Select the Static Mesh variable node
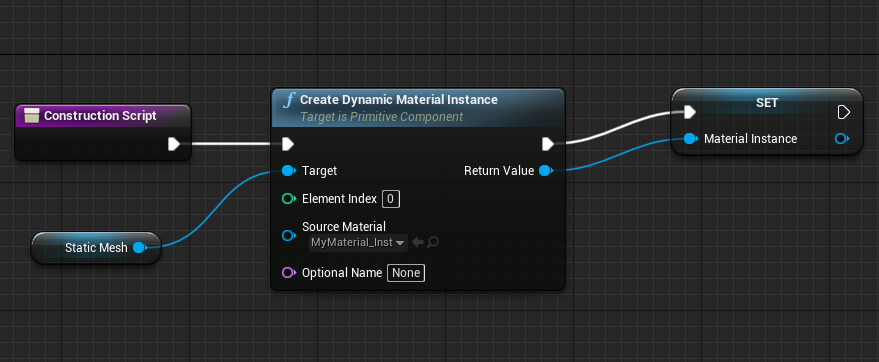The image size is (879, 362). coord(96,248)
